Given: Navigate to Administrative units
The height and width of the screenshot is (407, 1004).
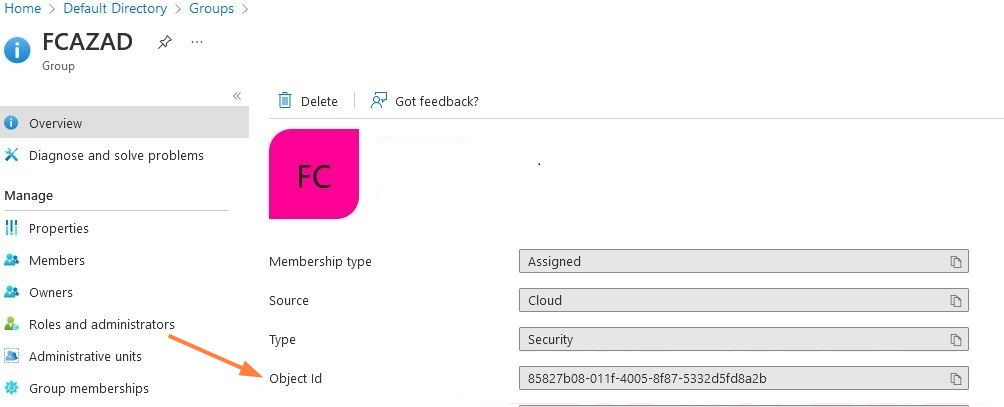Looking at the screenshot, I should click(85, 357).
